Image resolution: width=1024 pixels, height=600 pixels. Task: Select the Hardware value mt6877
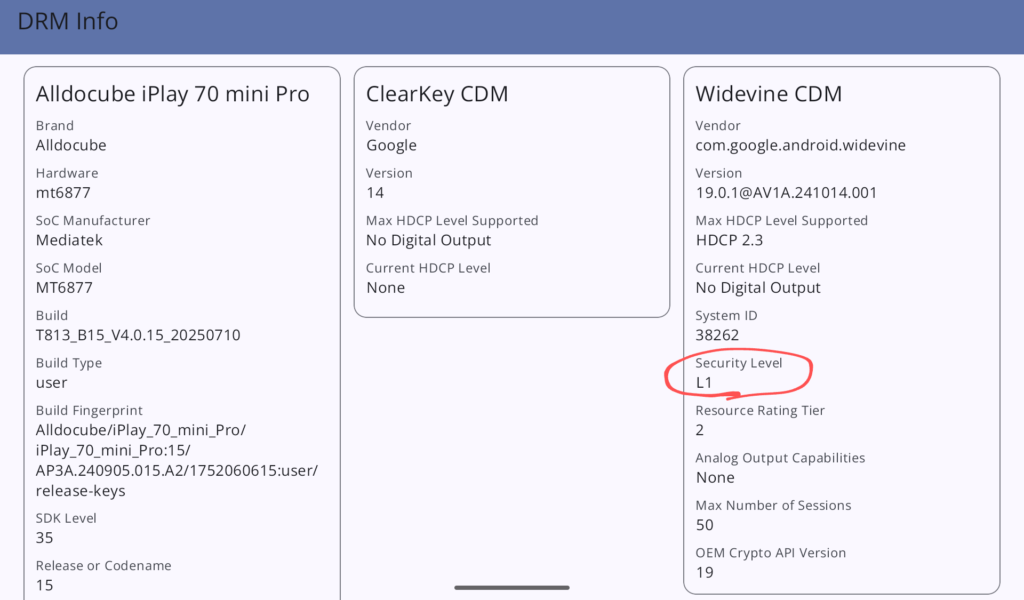pos(63,193)
